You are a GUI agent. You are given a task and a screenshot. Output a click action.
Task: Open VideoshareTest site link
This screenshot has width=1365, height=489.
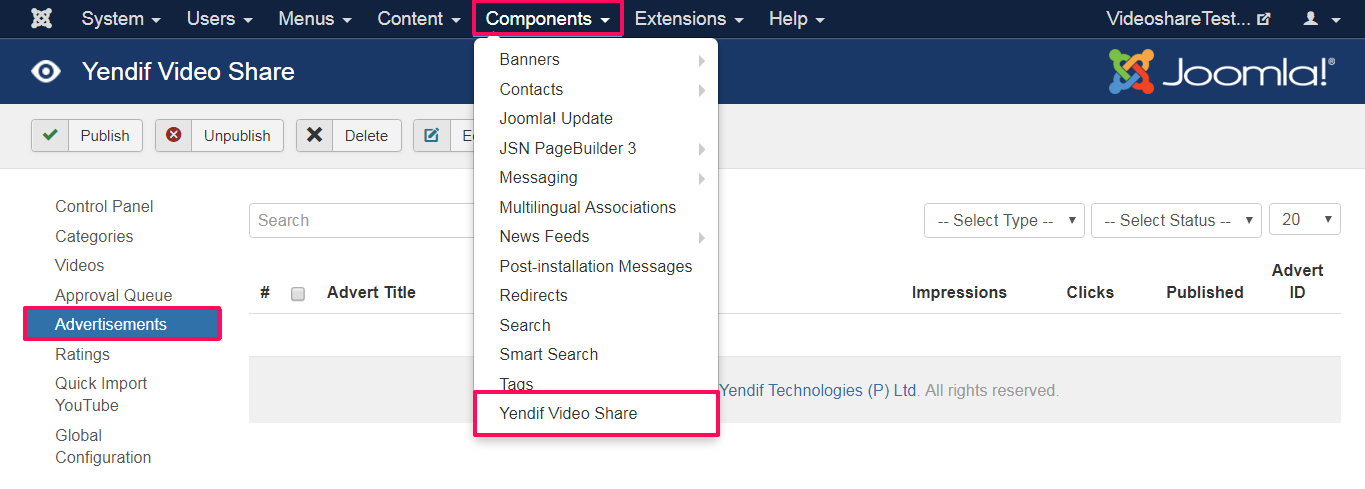click(x=1188, y=19)
